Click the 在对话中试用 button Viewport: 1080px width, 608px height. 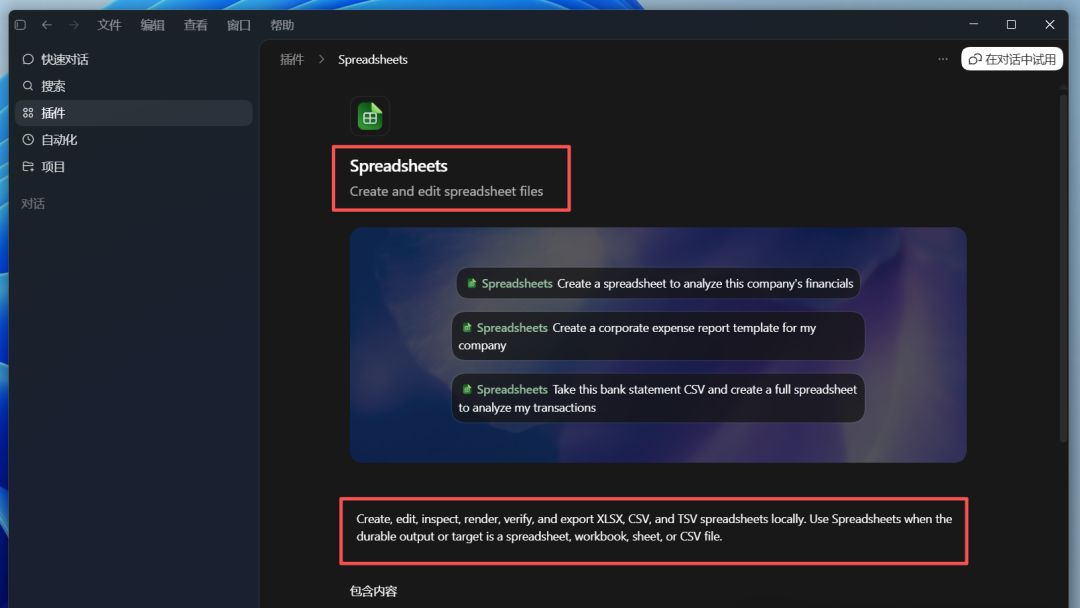(x=1012, y=59)
